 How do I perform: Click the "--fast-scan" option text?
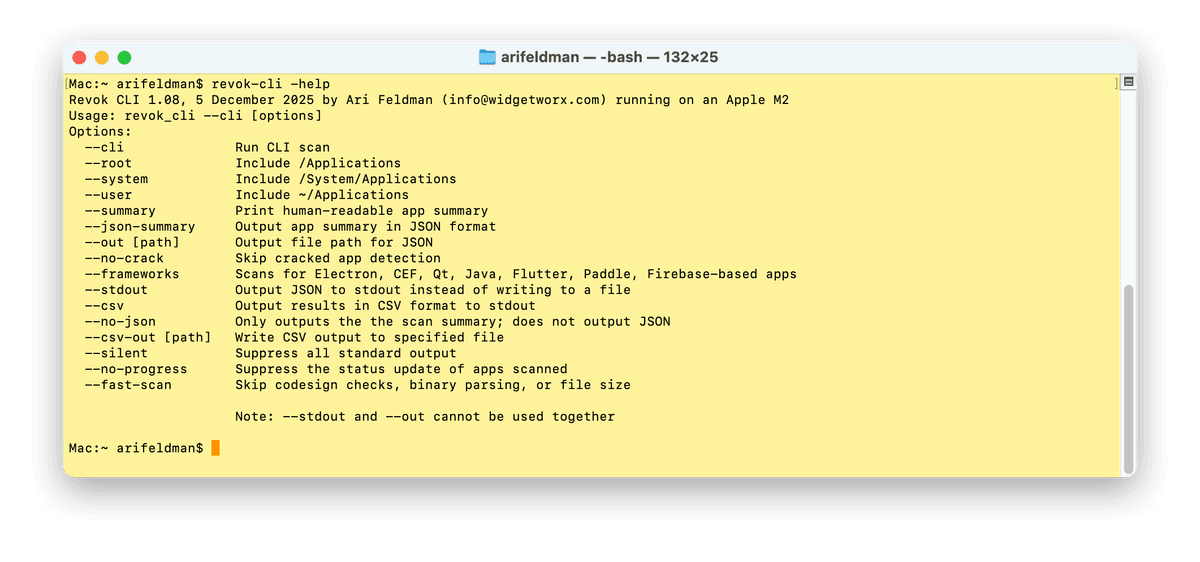coord(128,385)
